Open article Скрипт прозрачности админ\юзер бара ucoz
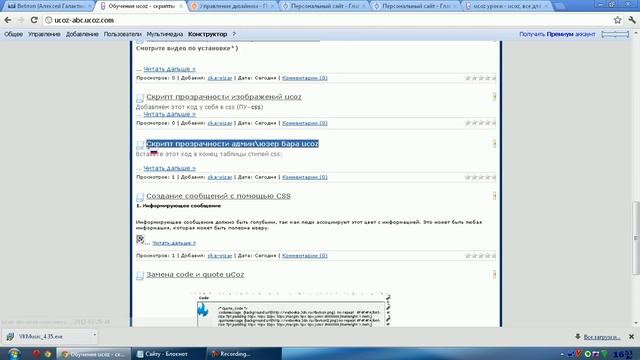 point(232,144)
